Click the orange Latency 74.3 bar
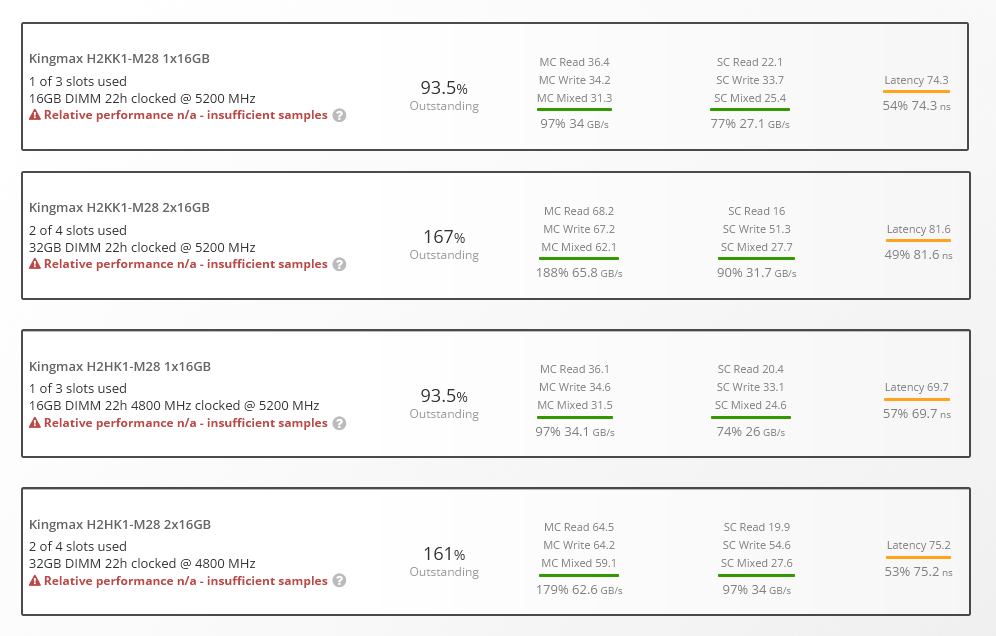The height and width of the screenshot is (636, 996). (916, 91)
